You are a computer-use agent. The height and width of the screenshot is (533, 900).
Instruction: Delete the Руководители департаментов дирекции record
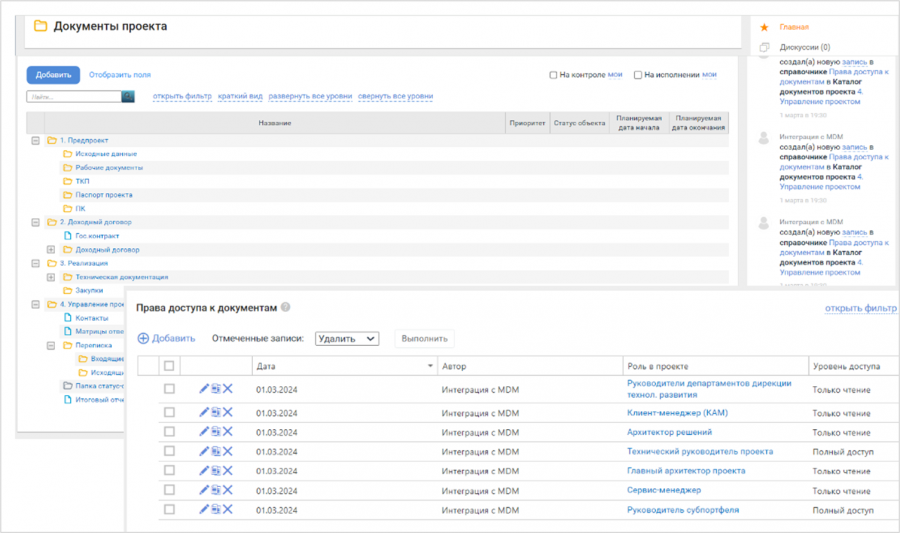coord(228,388)
